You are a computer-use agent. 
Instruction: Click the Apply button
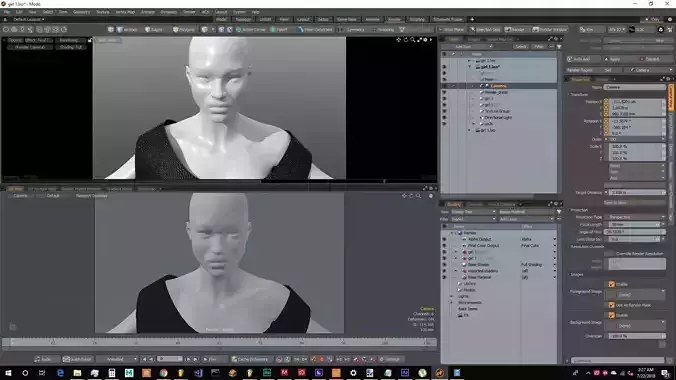click(x=615, y=59)
